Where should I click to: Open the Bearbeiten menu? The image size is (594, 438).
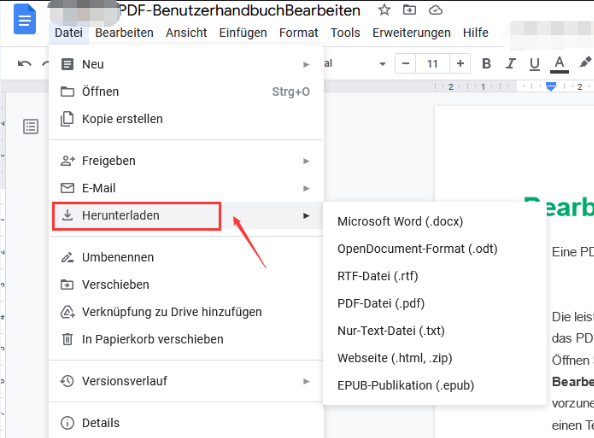coord(124,33)
